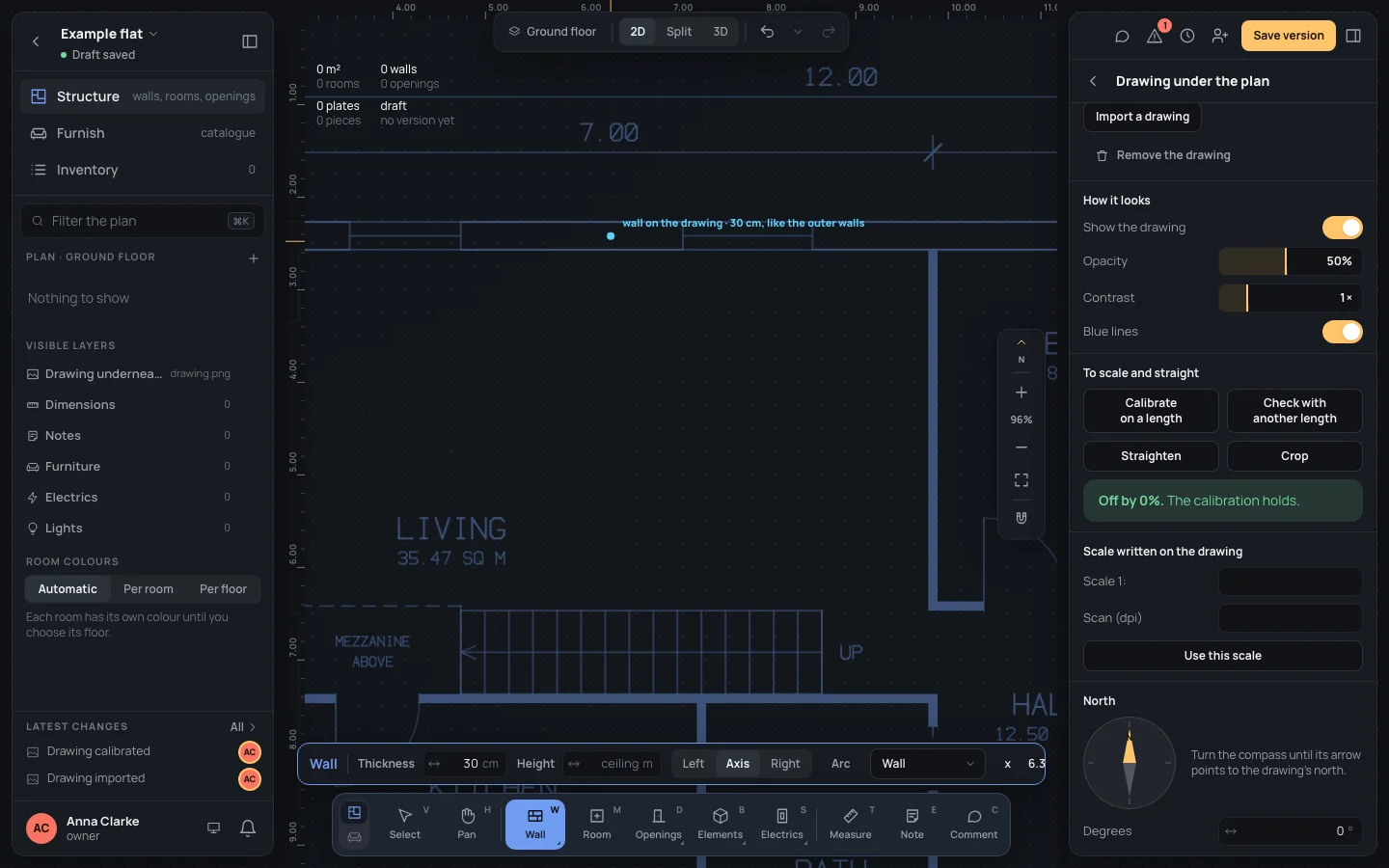Invite a person with the add-user icon
The width and height of the screenshot is (1389, 868).
coord(1220,36)
